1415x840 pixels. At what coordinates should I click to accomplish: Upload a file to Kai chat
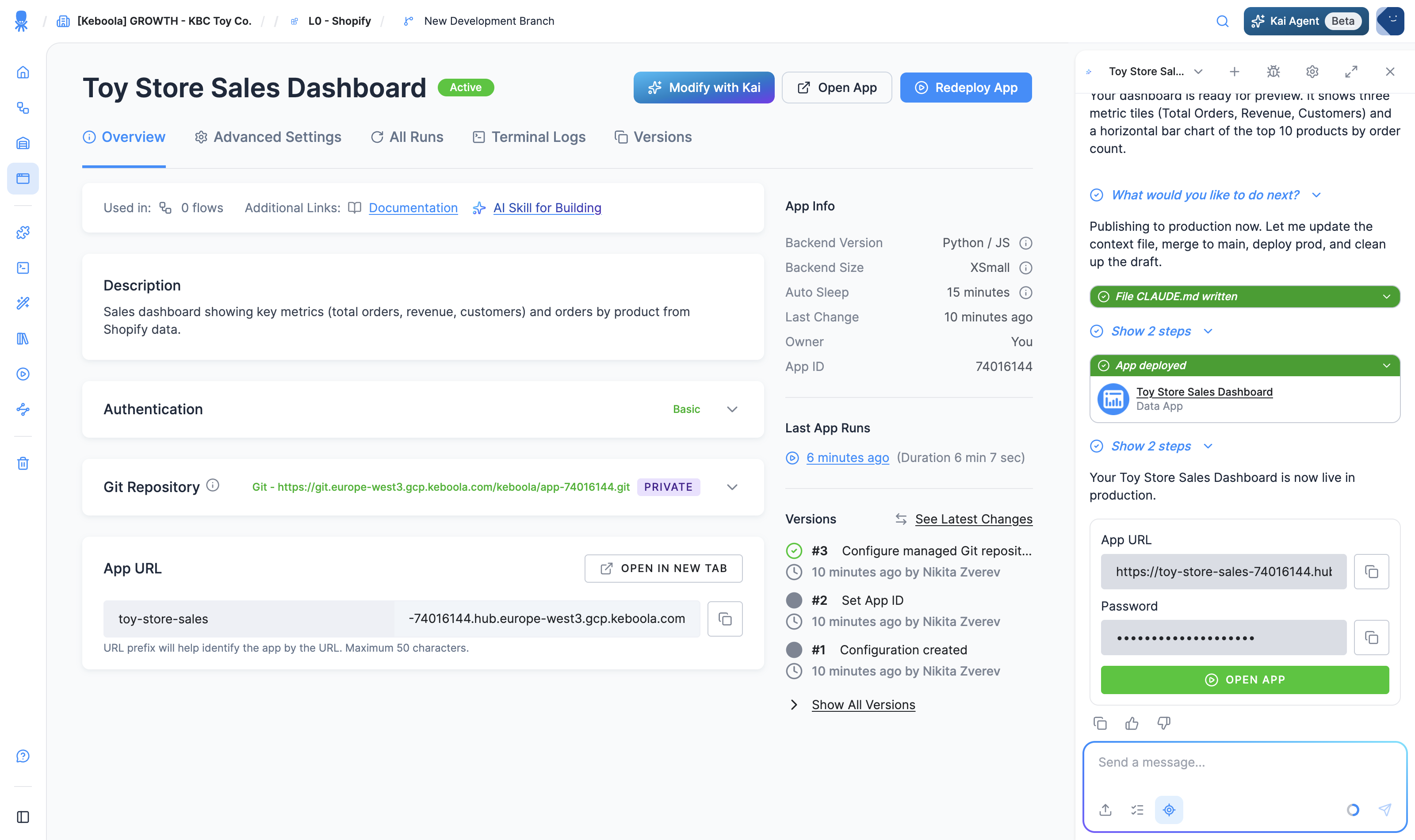point(1105,809)
